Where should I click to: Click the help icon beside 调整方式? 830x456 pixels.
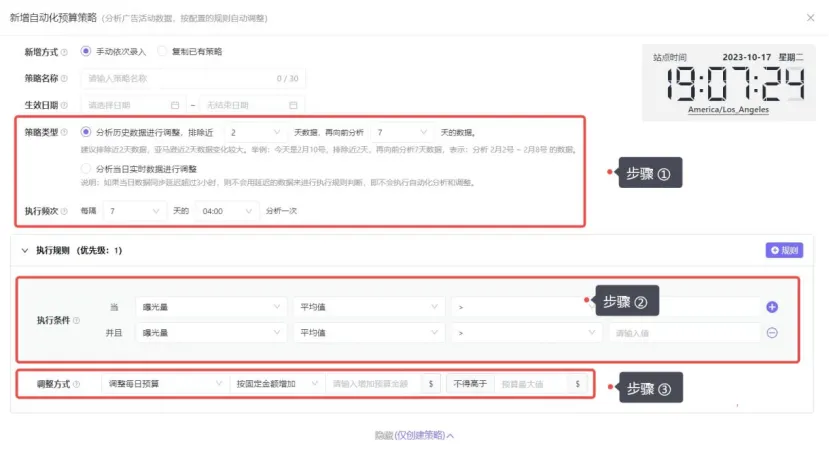coord(76,385)
